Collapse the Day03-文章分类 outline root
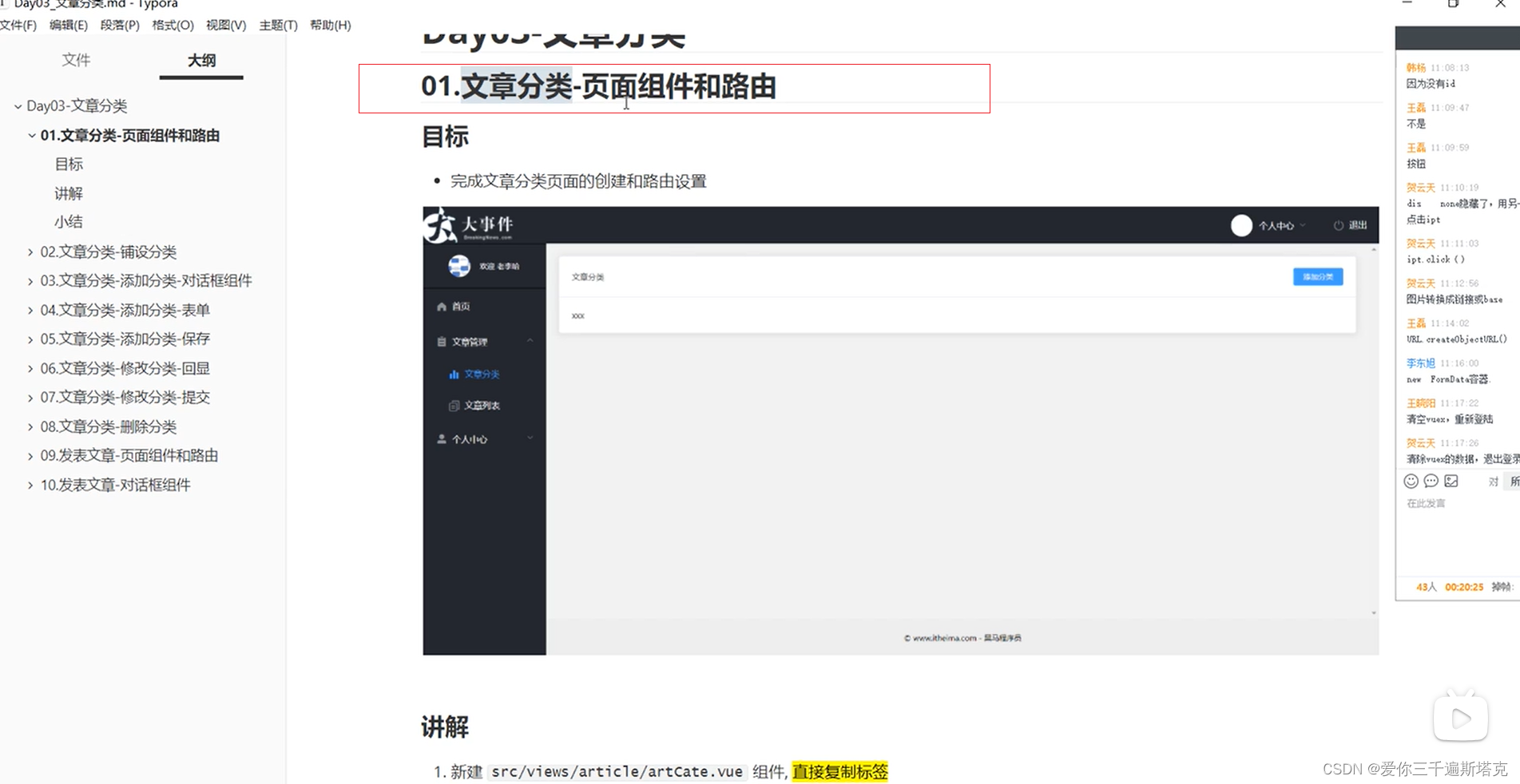Viewport: 1520px width, 784px height. pyautogui.click(x=18, y=106)
